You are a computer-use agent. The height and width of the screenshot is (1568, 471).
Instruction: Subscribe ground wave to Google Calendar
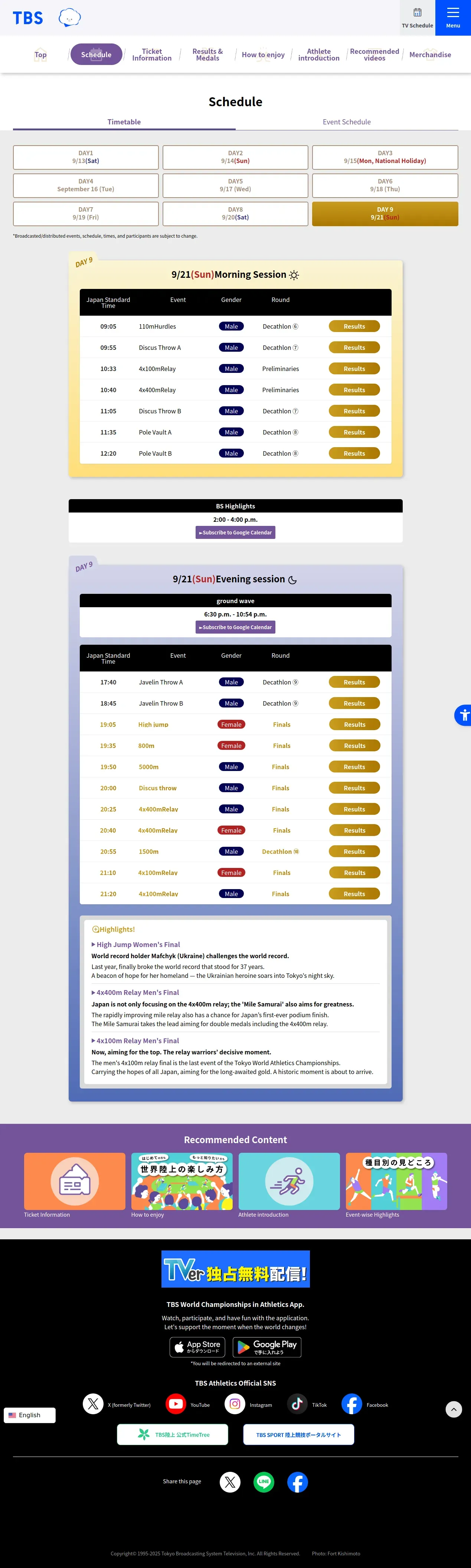coord(235,627)
